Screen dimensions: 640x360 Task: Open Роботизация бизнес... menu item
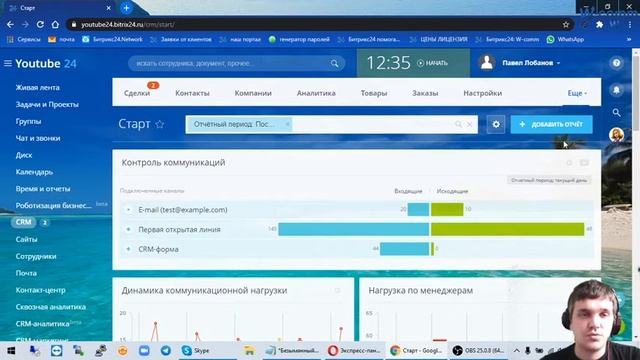coord(53,205)
